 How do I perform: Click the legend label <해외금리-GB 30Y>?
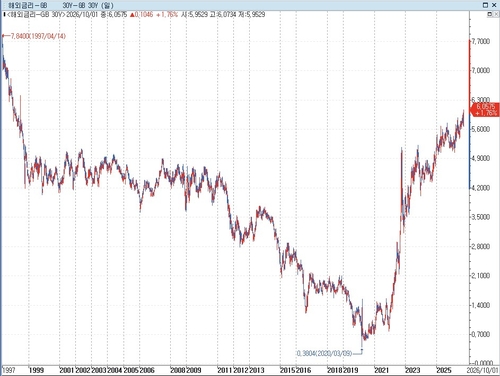tap(36, 14)
